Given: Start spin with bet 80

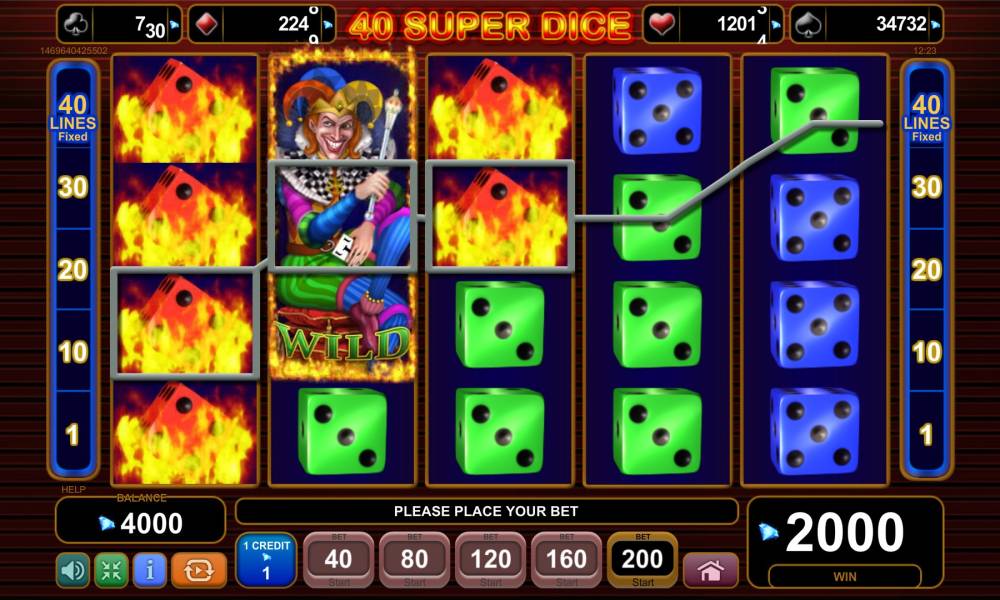Looking at the screenshot, I should pyautogui.click(x=414, y=560).
